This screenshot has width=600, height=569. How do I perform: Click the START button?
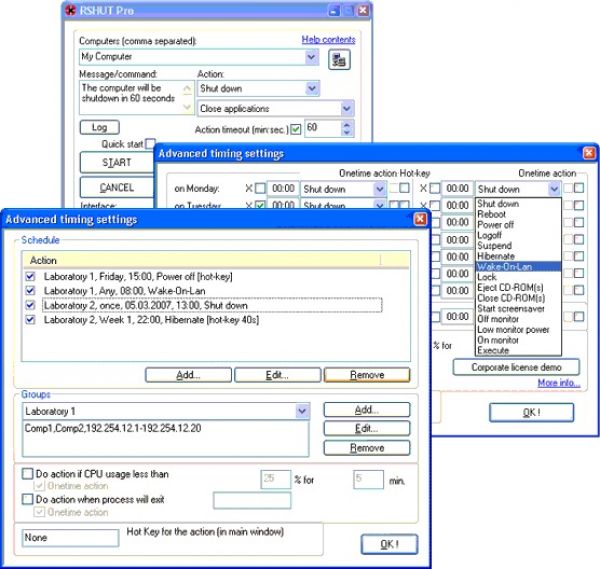tap(117, 163)
